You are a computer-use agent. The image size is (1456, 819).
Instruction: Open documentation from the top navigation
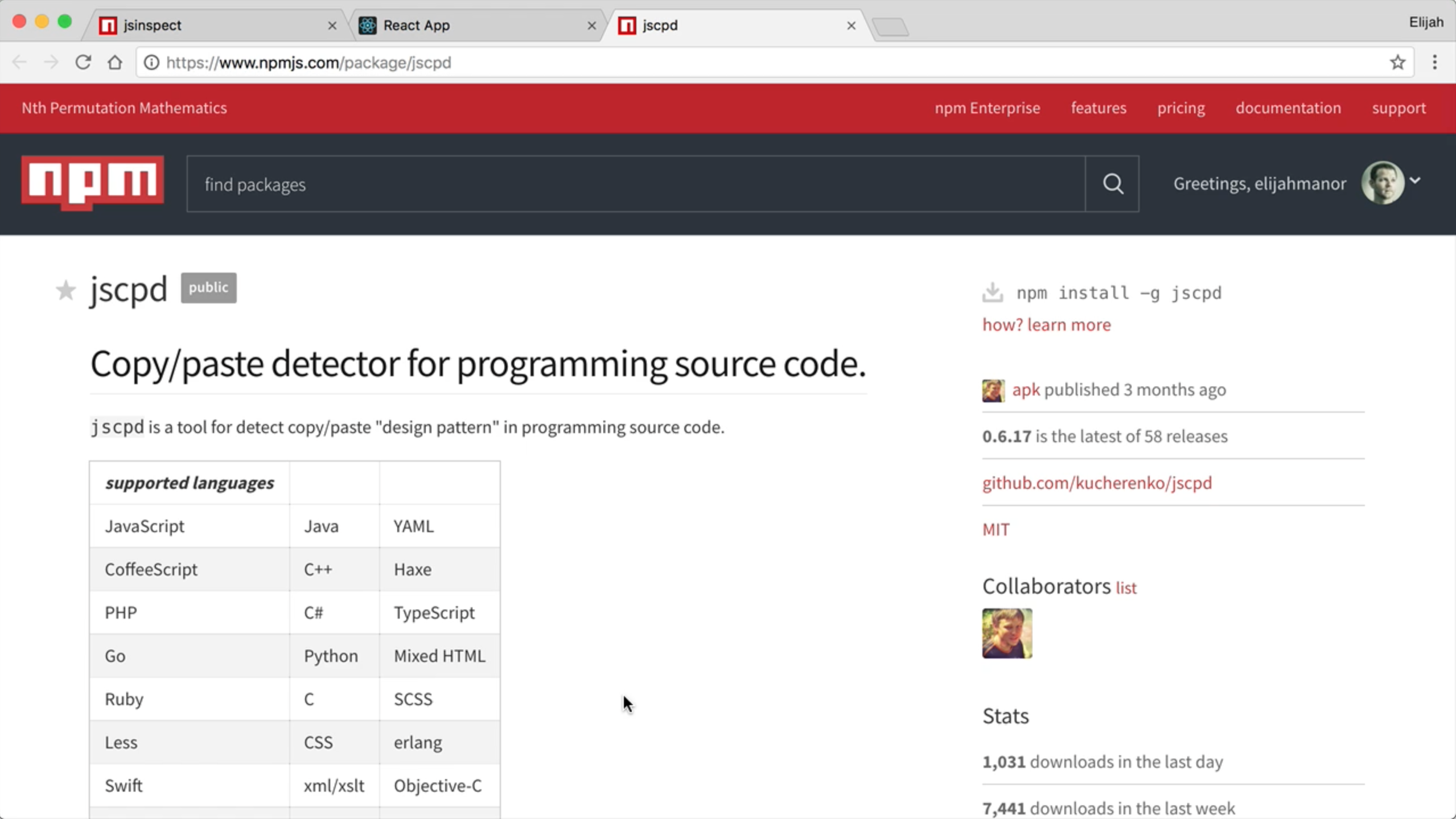(1288, 108)
